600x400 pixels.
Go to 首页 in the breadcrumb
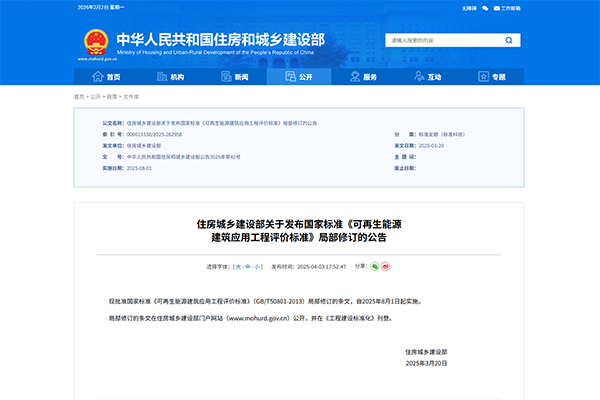[x=79, y=97]
